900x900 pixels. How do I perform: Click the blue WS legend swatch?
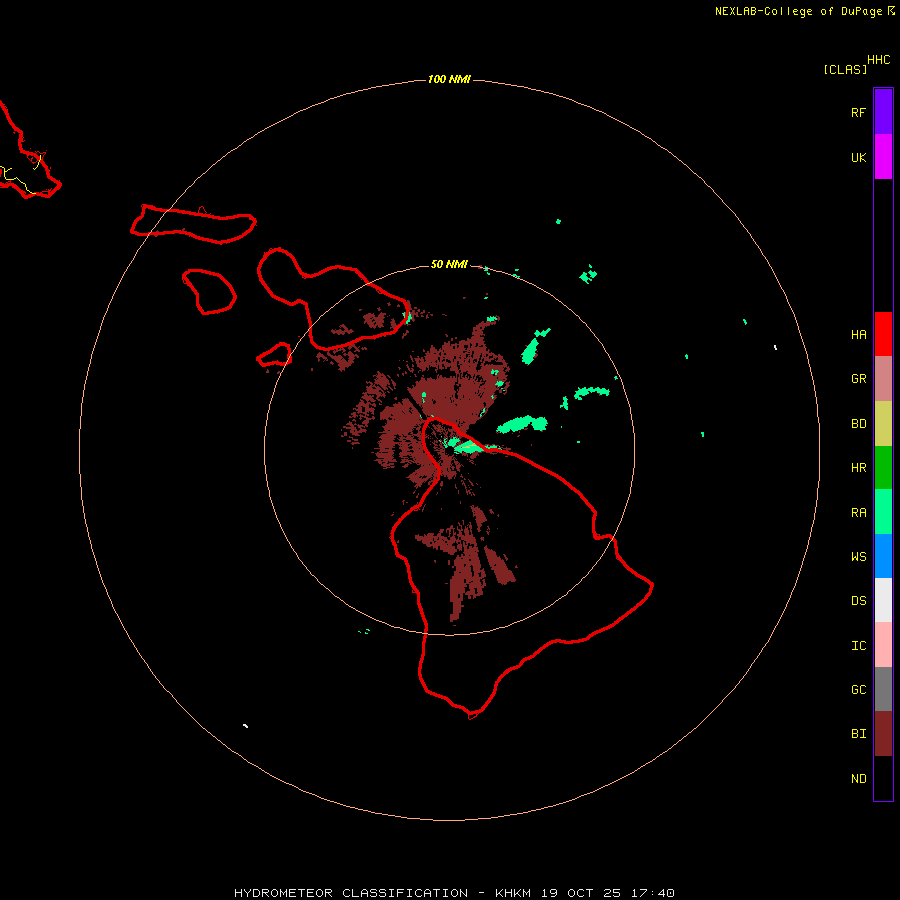tap(883, 556)
